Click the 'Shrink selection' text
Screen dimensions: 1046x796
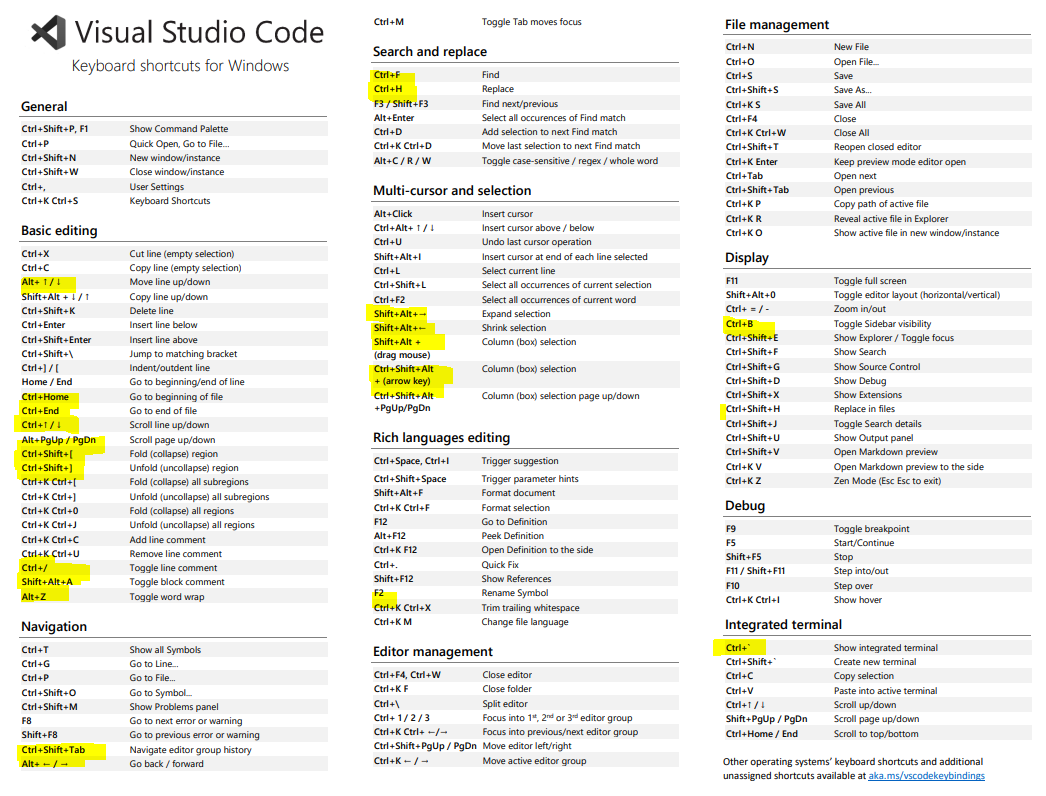pyautogui.click(x=514, y=328)
